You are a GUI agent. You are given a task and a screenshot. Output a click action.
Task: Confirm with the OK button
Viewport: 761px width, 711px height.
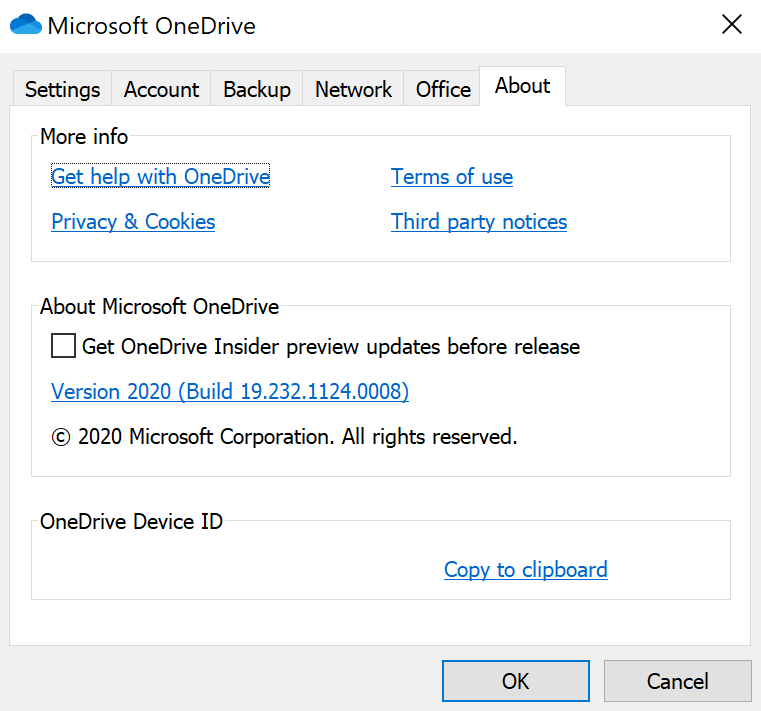515,681
